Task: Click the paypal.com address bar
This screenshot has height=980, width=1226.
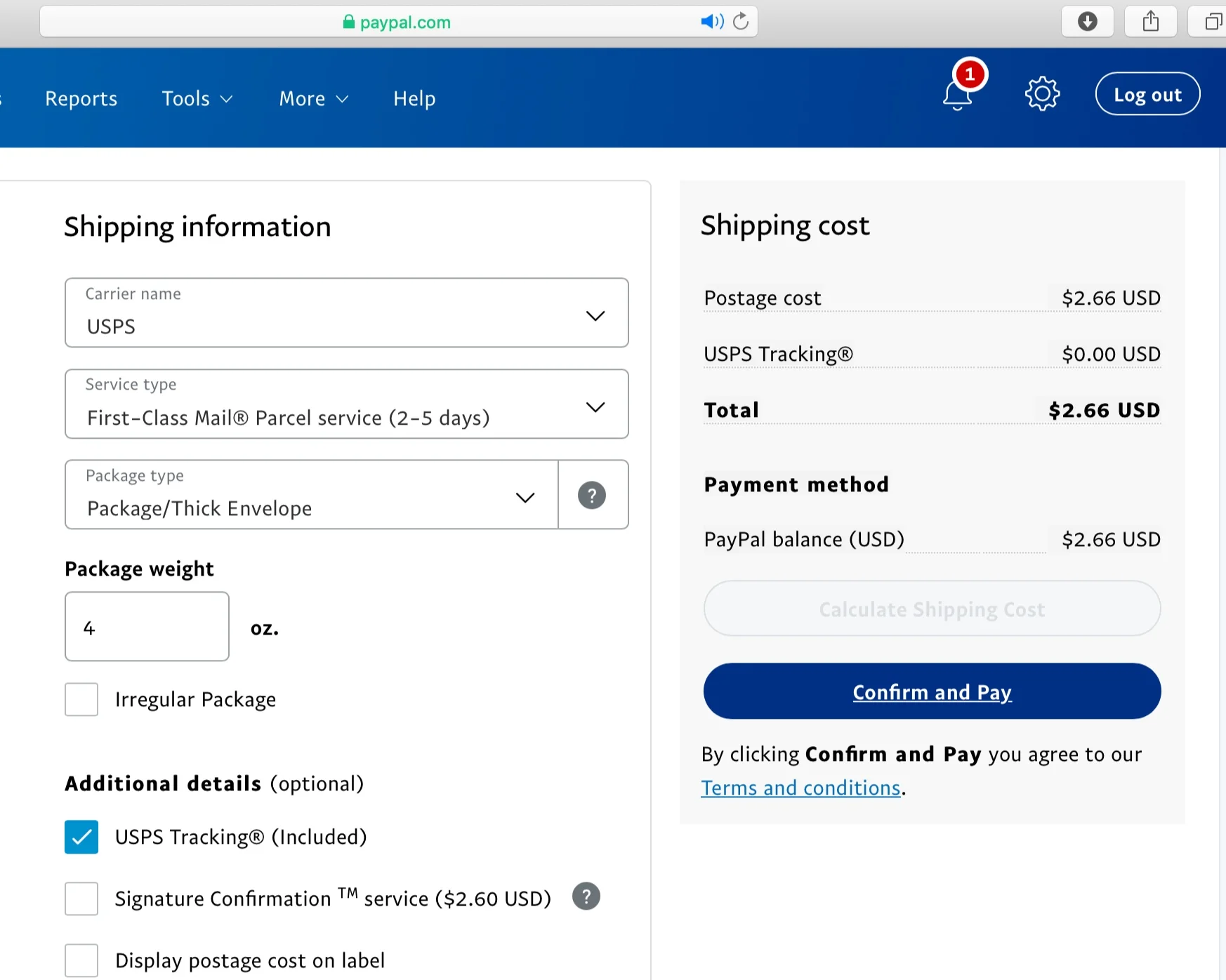Action: (x=398, y=22)
